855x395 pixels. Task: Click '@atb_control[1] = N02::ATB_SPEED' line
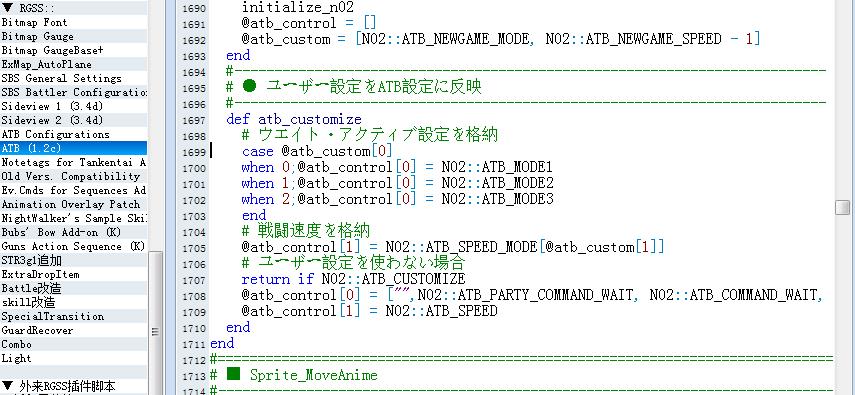370,311
